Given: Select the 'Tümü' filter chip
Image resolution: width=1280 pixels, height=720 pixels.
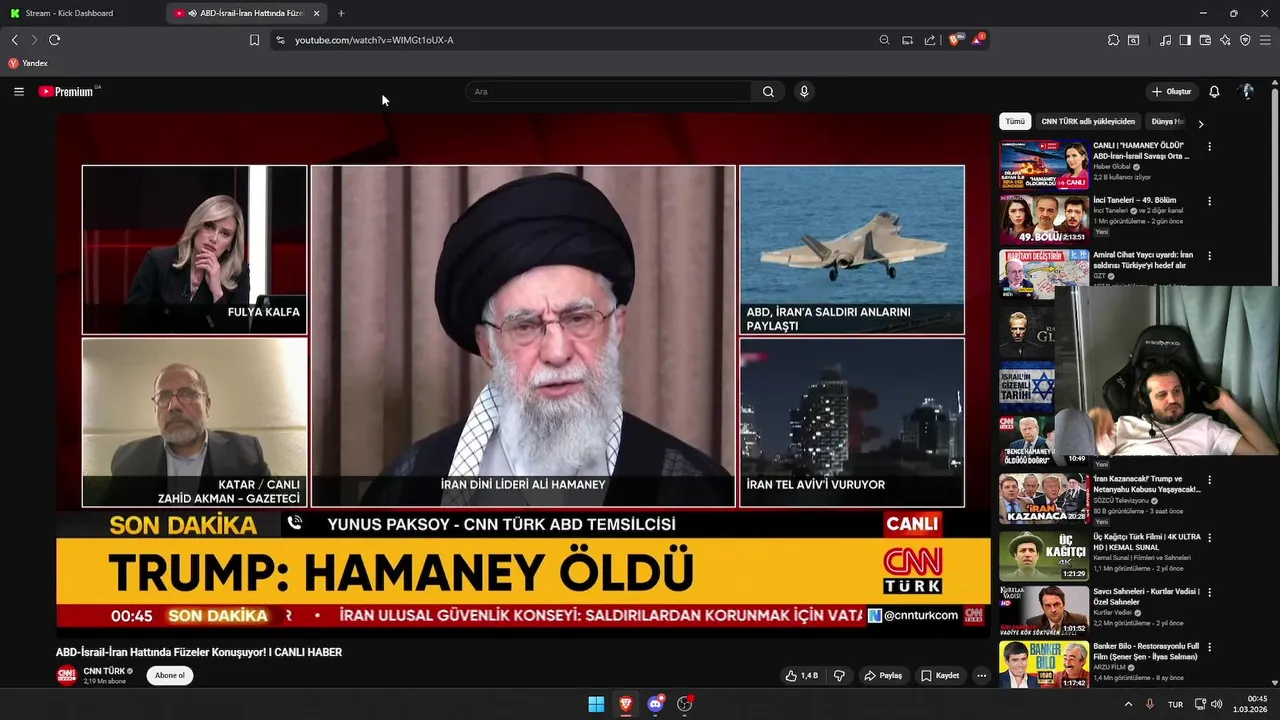Looking at the screenshot, I should point(1015,121).
